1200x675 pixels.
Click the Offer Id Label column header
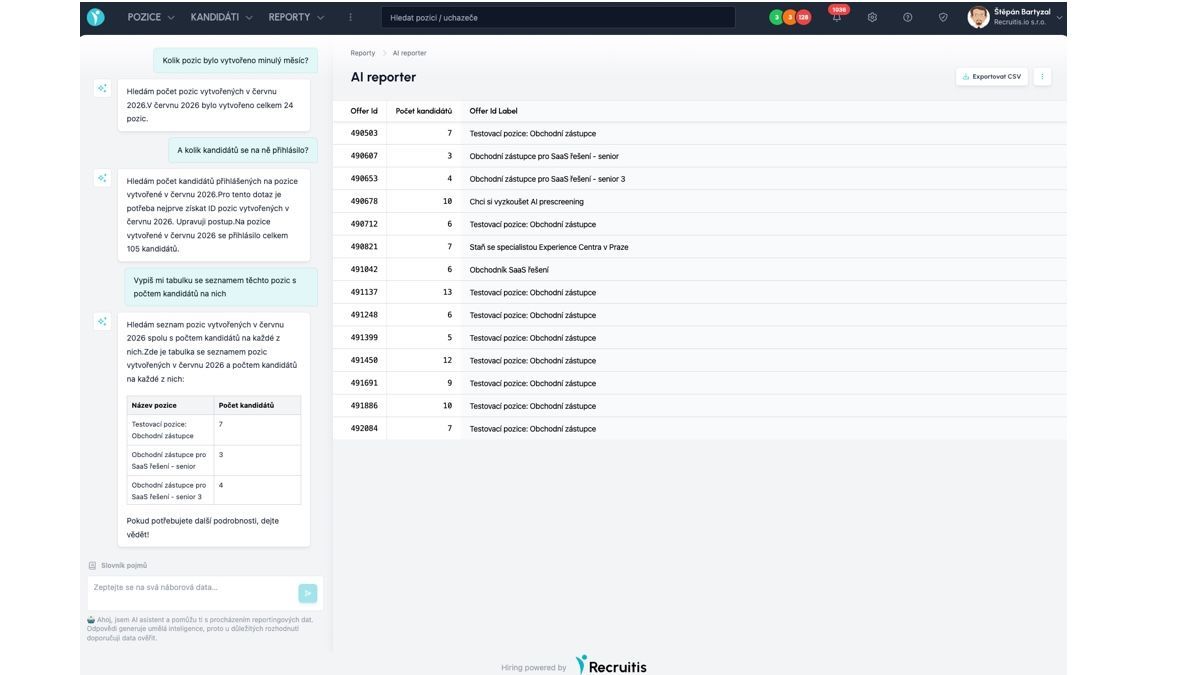pyautogui.click(x=494, y=111)
